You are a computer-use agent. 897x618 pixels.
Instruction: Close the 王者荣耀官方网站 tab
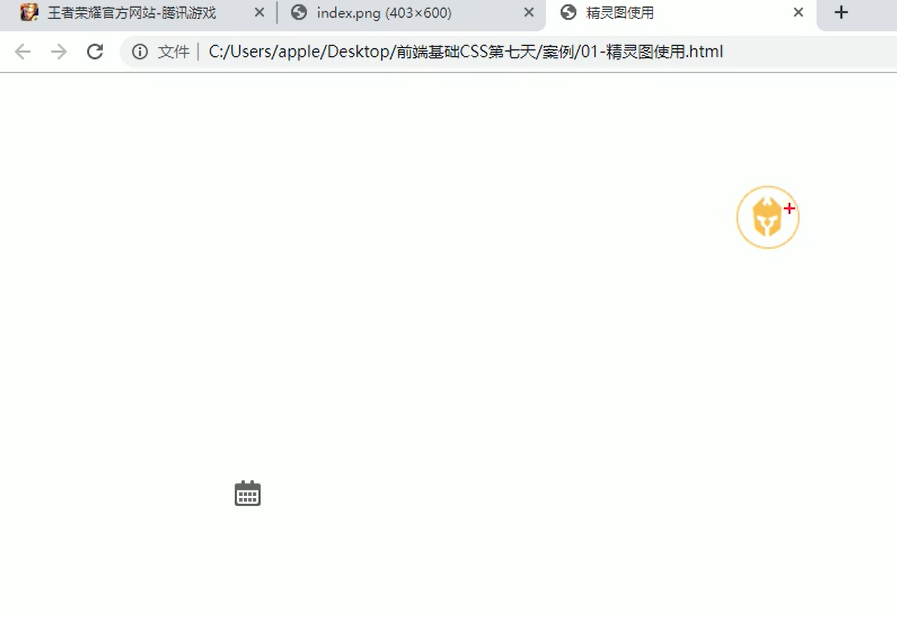tap(259, 12)
